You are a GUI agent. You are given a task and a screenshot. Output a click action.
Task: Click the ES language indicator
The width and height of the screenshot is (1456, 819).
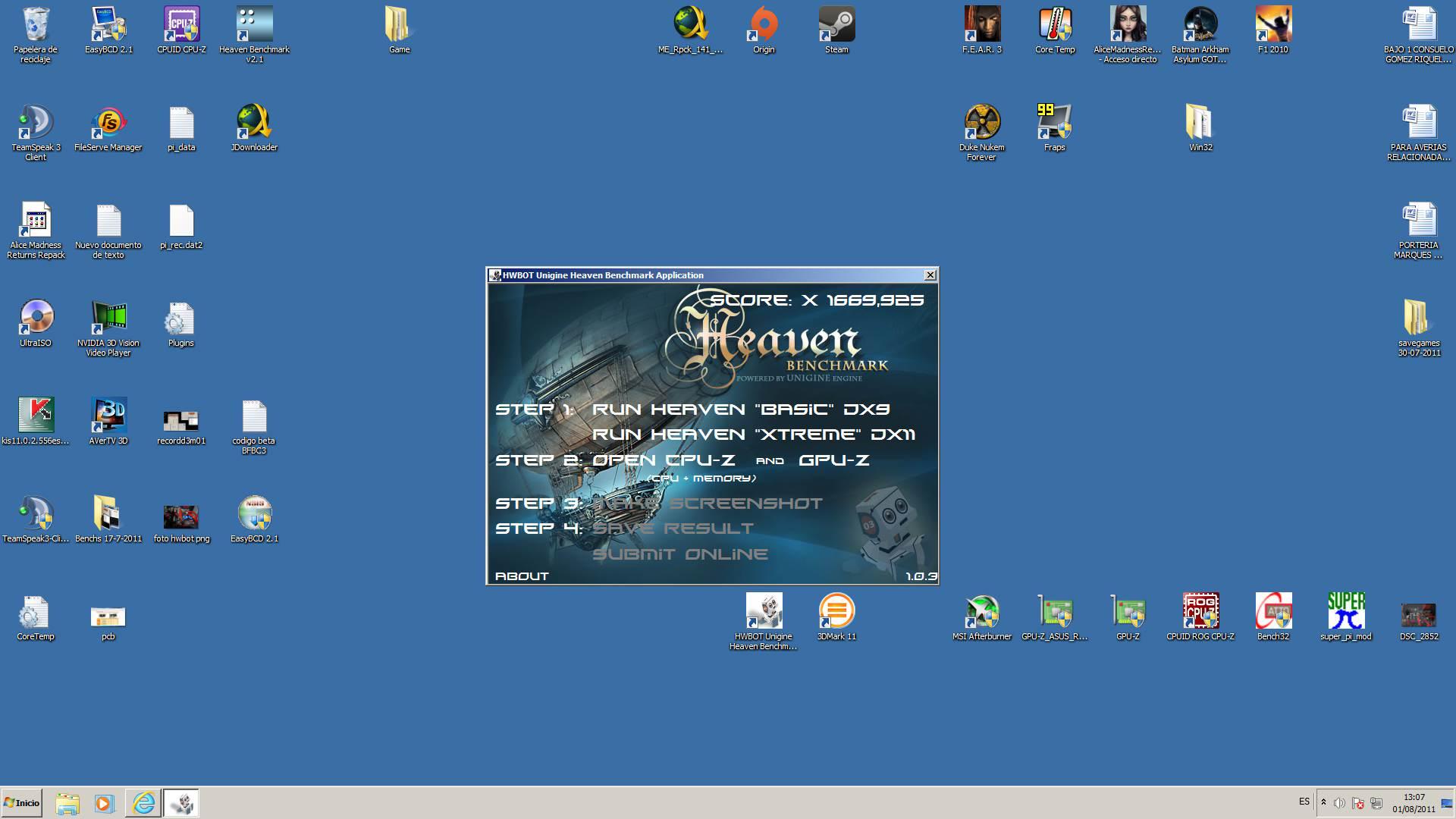pos(1304,802)
